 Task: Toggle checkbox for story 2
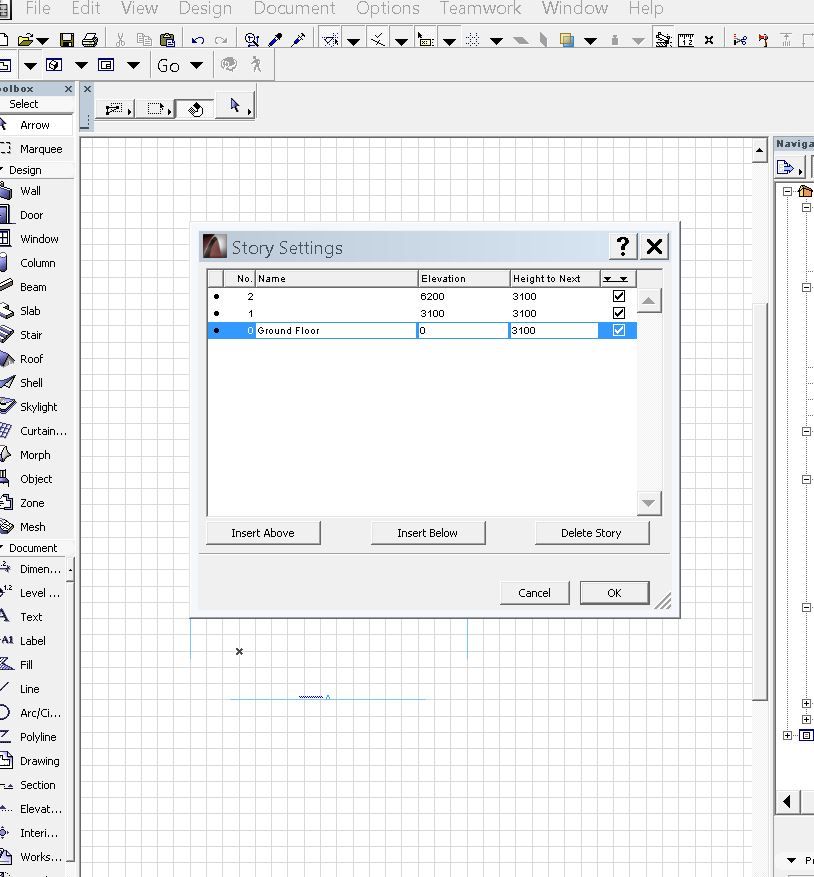pyautogui.click(x=618, y=296)
